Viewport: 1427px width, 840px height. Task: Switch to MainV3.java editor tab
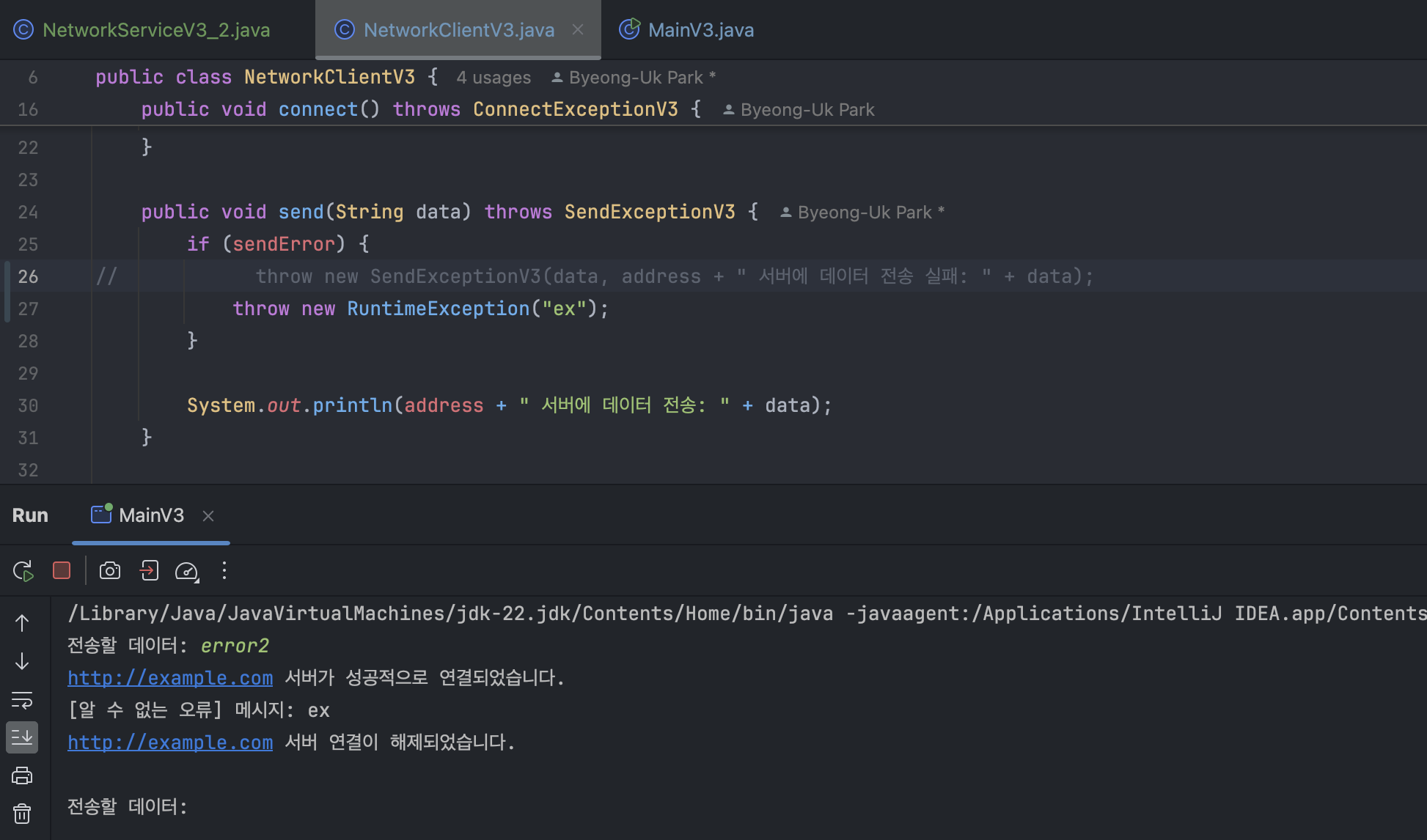[700, 30]
